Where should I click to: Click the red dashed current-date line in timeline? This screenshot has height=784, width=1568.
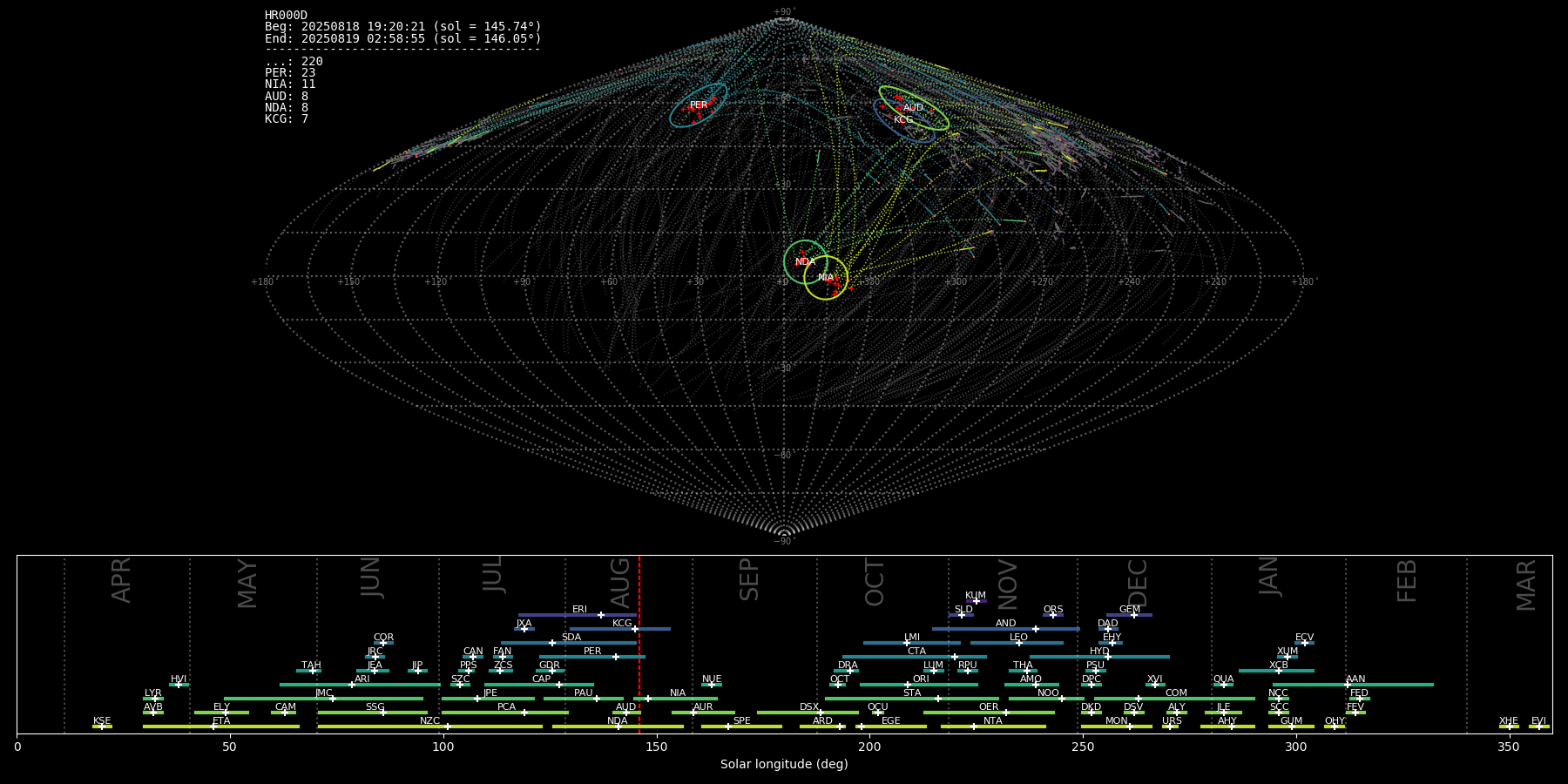point(639,645)
